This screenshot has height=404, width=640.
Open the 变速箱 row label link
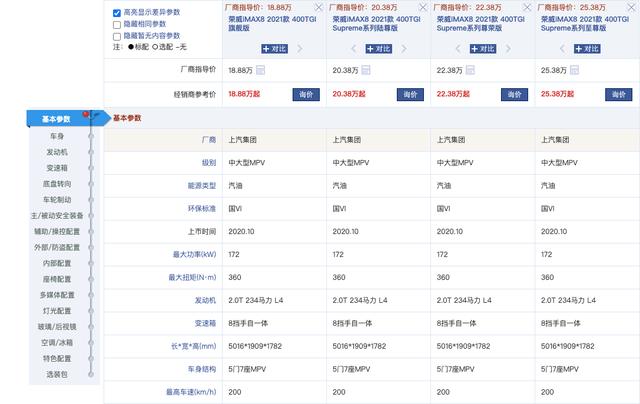click(205, 323)
